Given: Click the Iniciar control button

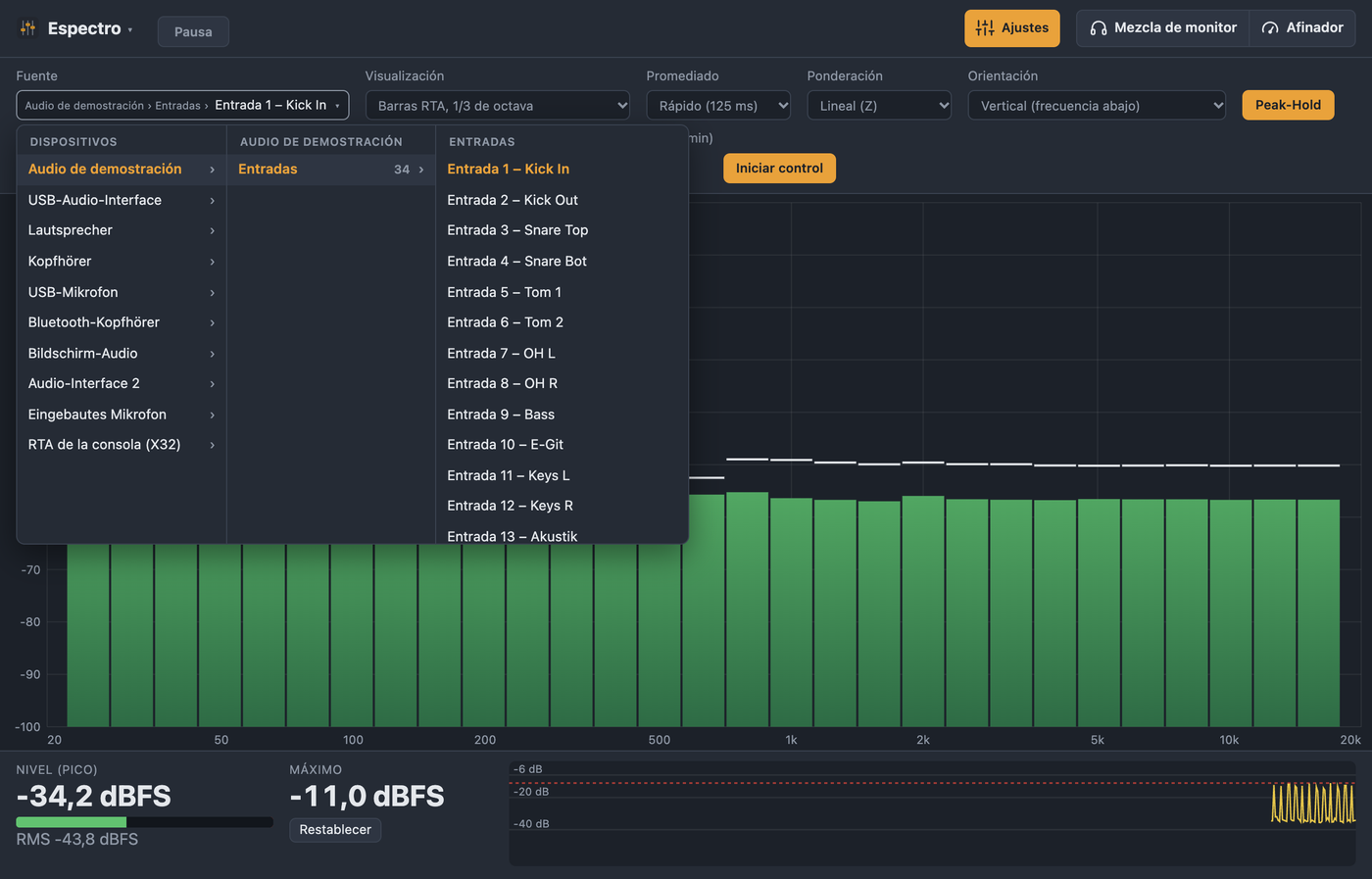Looking at the screenshot, I should coord(779,169).
